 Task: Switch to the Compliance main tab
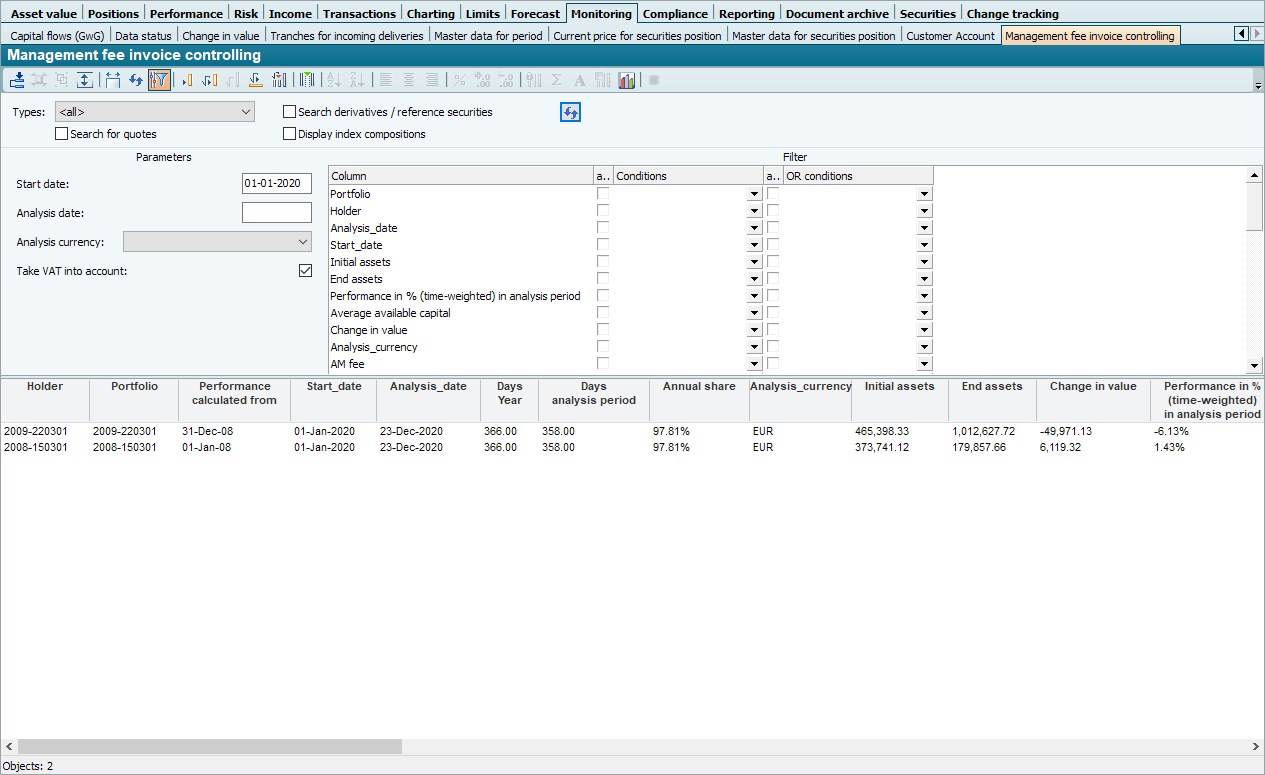tap(676, 14)
